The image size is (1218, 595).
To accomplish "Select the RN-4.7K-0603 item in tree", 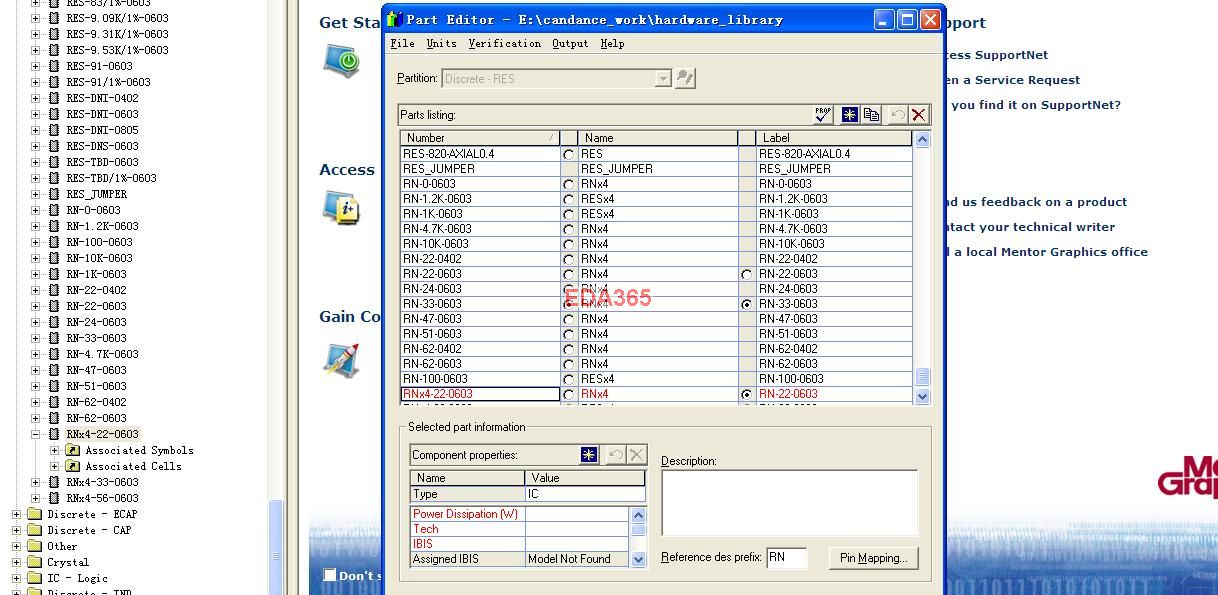I will [102, 354].
